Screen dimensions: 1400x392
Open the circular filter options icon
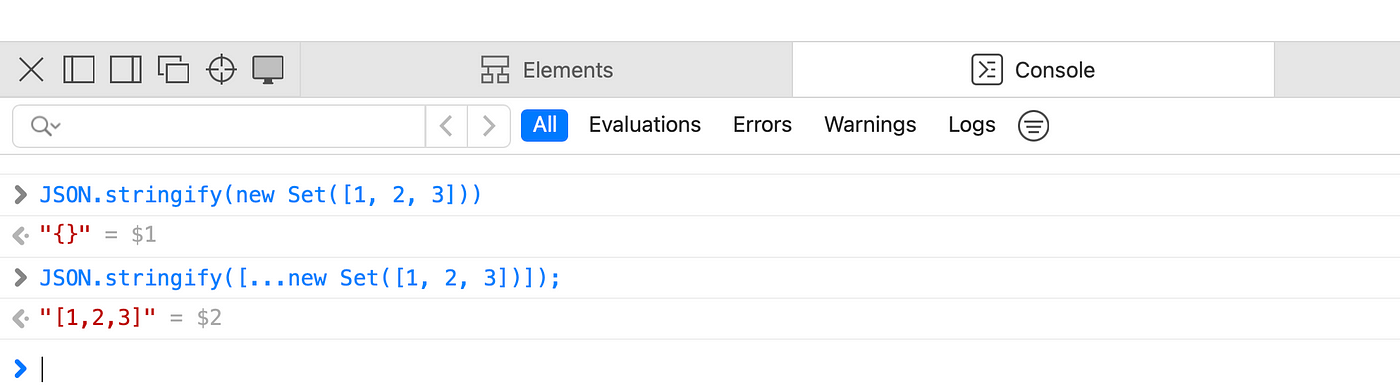[1033, 126]
